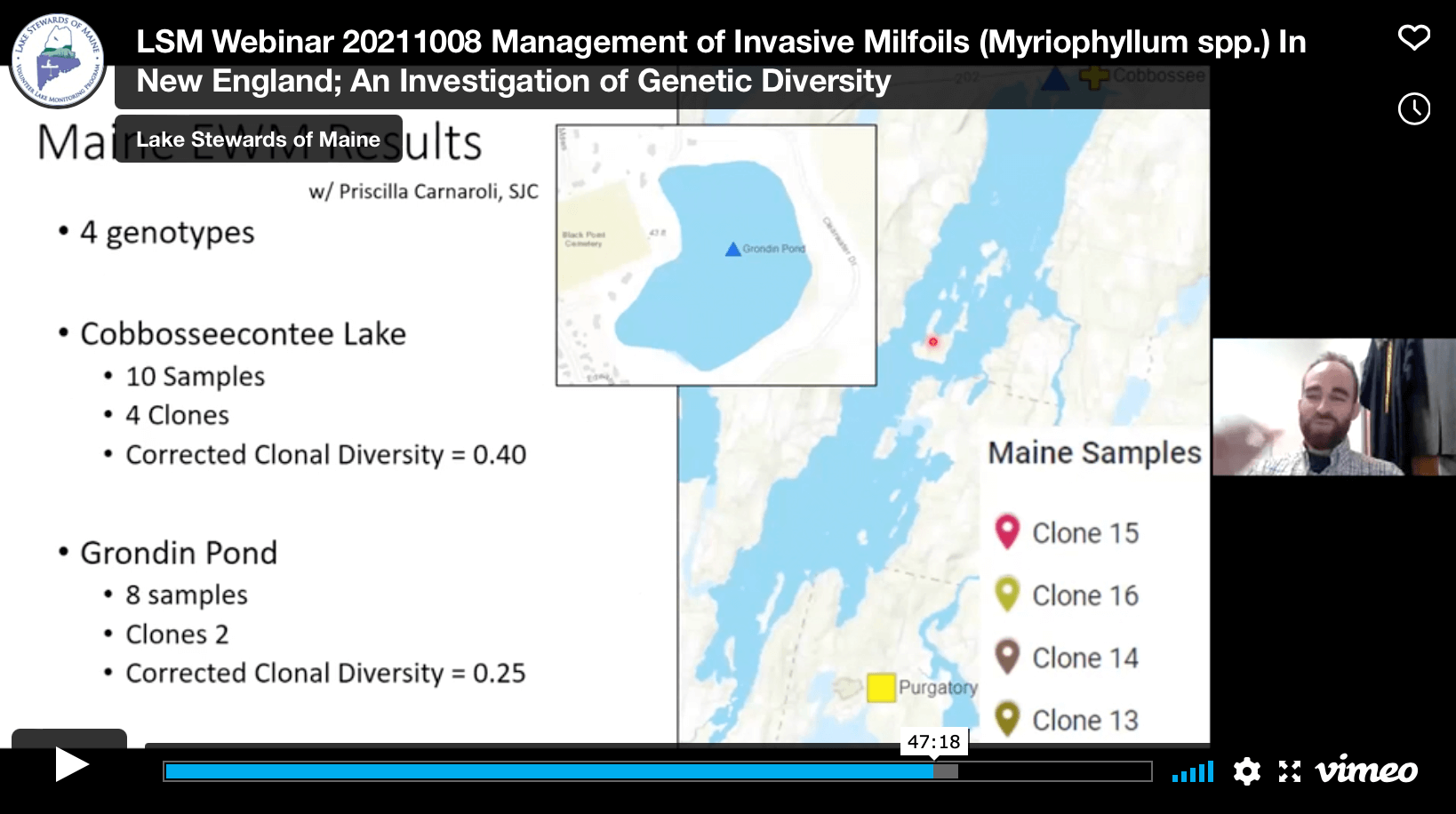Click the red sample dot on the lake
Viewport: 1456px width, 814px height.
932,341
